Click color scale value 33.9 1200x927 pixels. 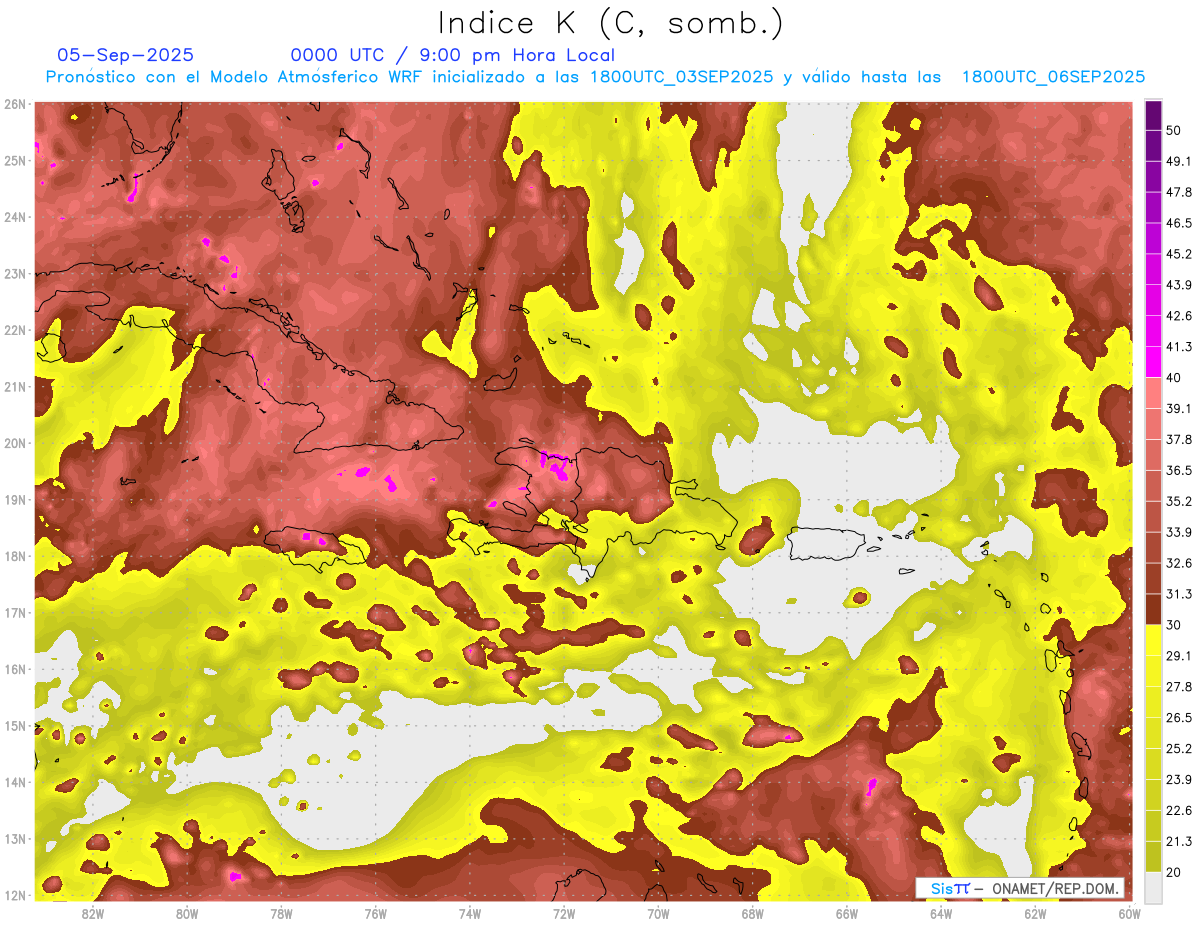[x=1178, y=532]
